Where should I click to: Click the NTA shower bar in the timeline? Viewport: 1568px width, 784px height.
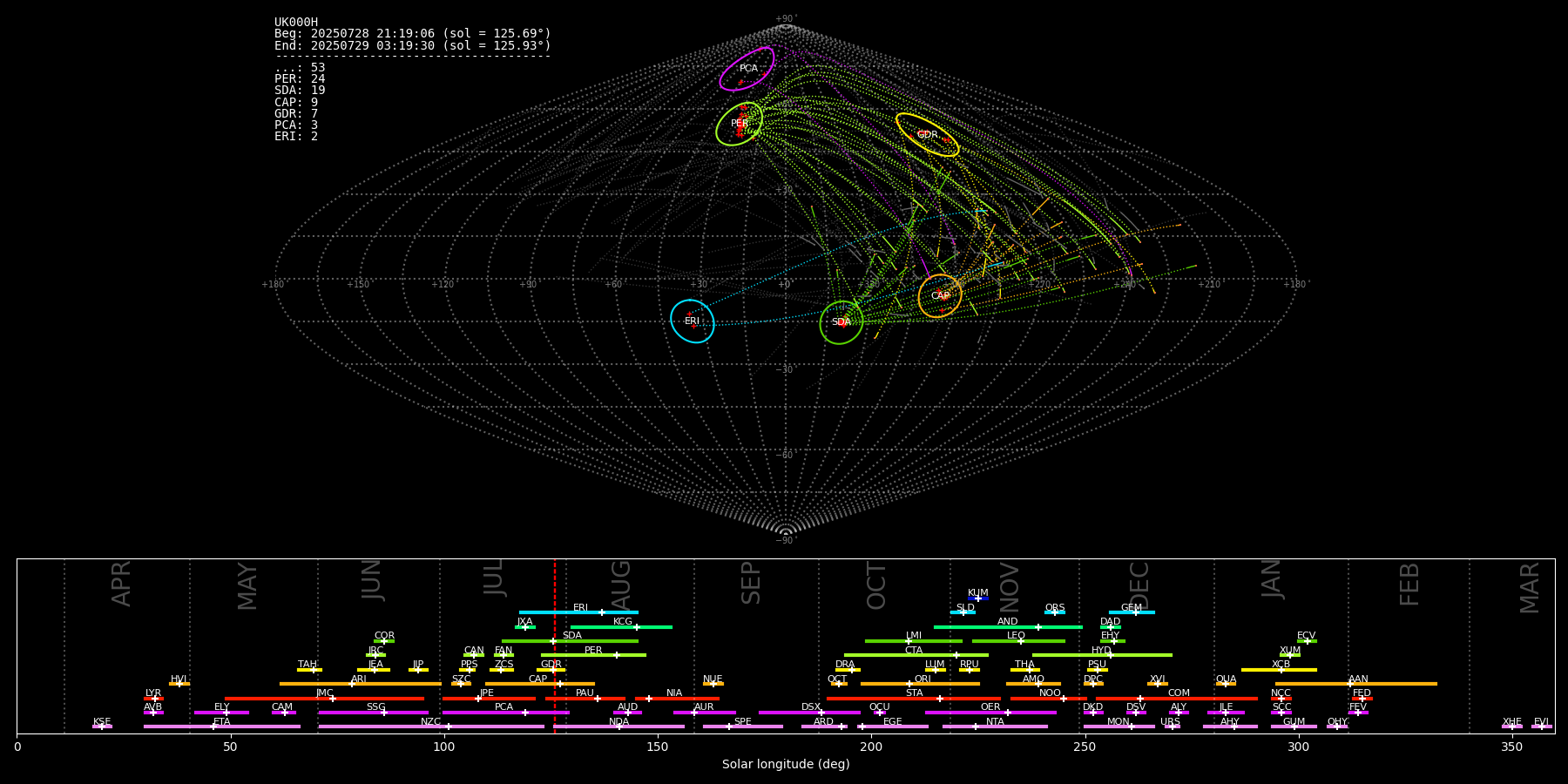tap(995, 727)
